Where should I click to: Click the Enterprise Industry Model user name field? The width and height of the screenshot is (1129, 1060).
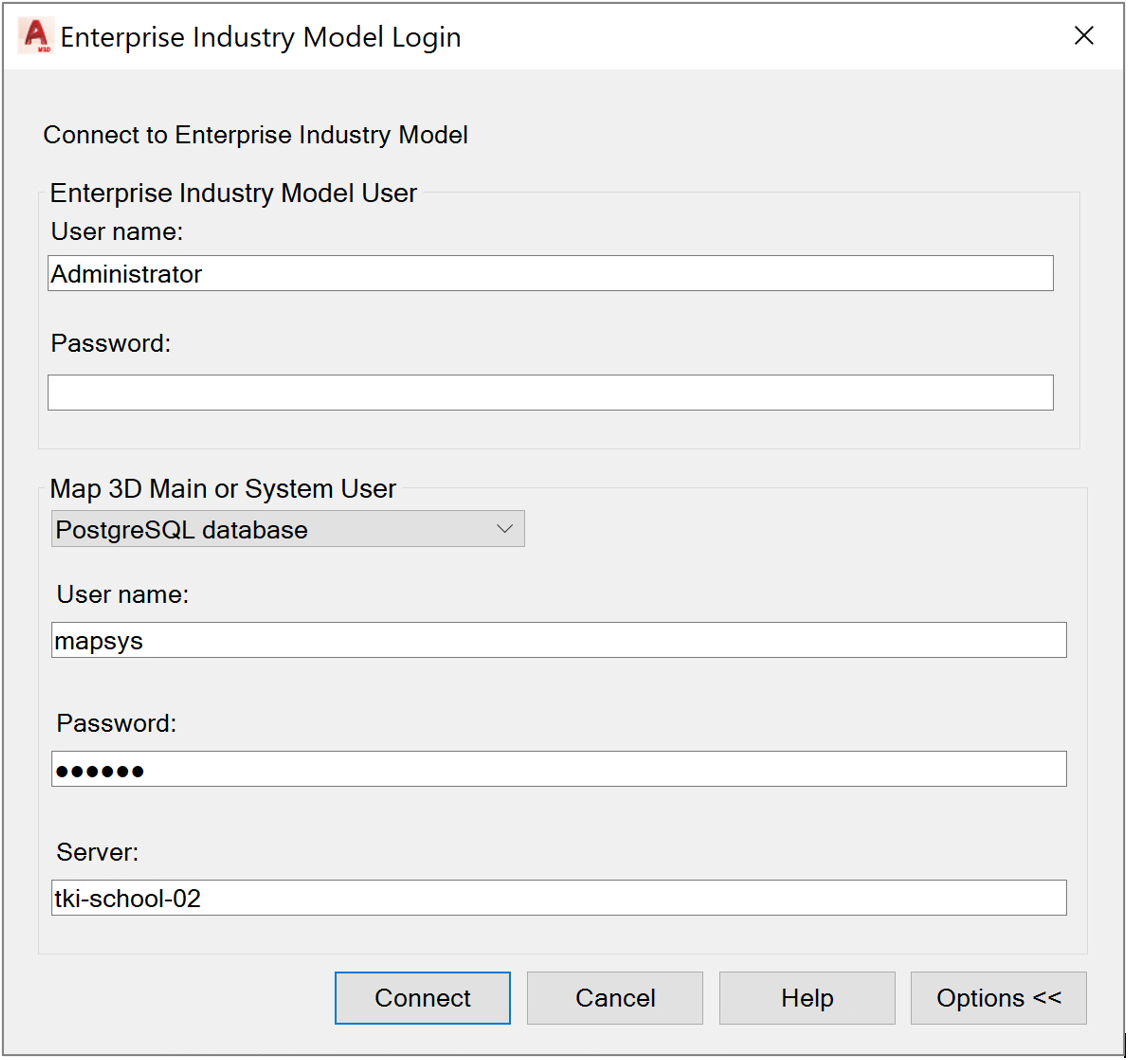click(550, 273)
